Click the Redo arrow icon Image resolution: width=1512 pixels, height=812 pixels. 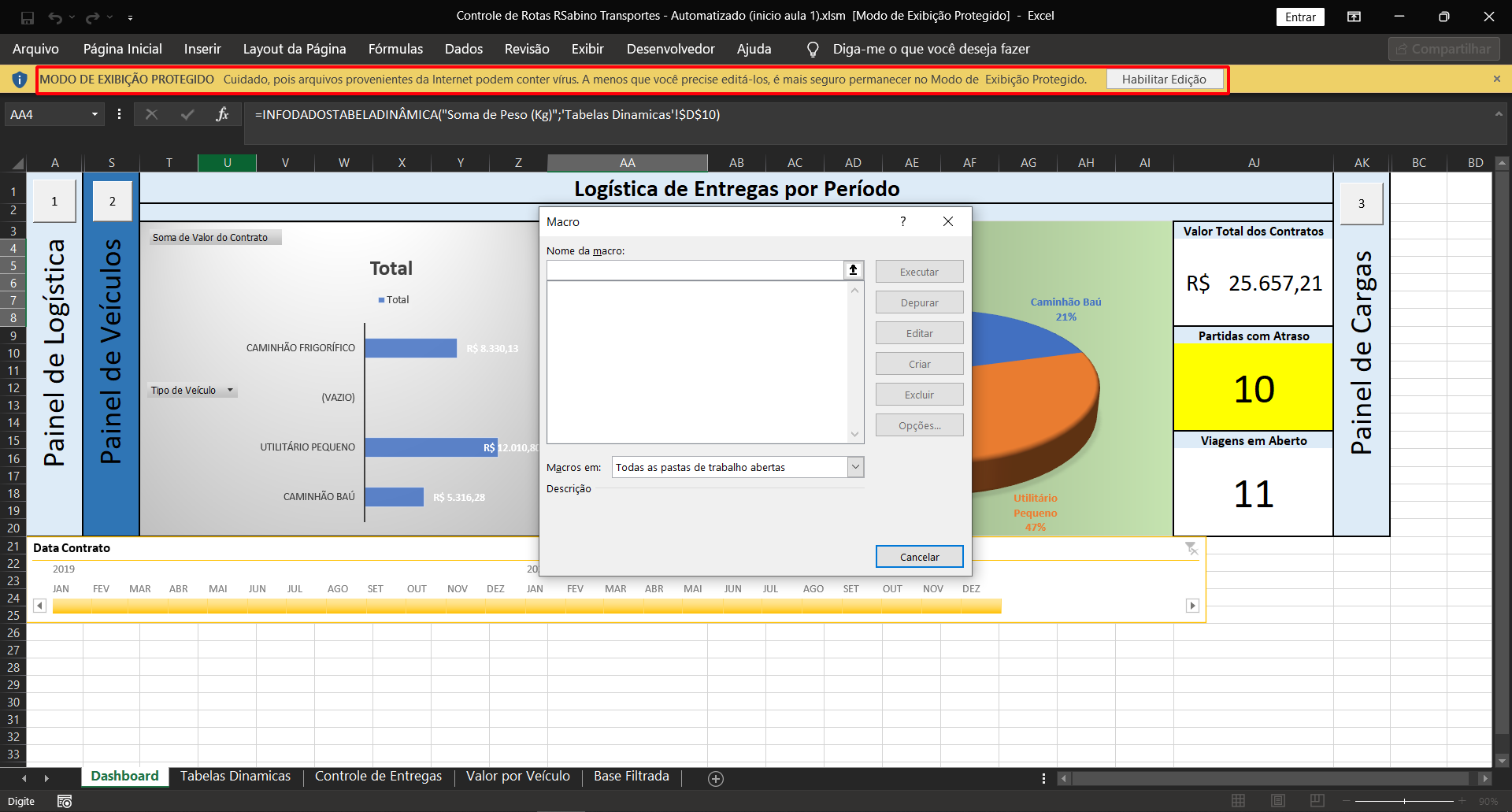(93, 17)
